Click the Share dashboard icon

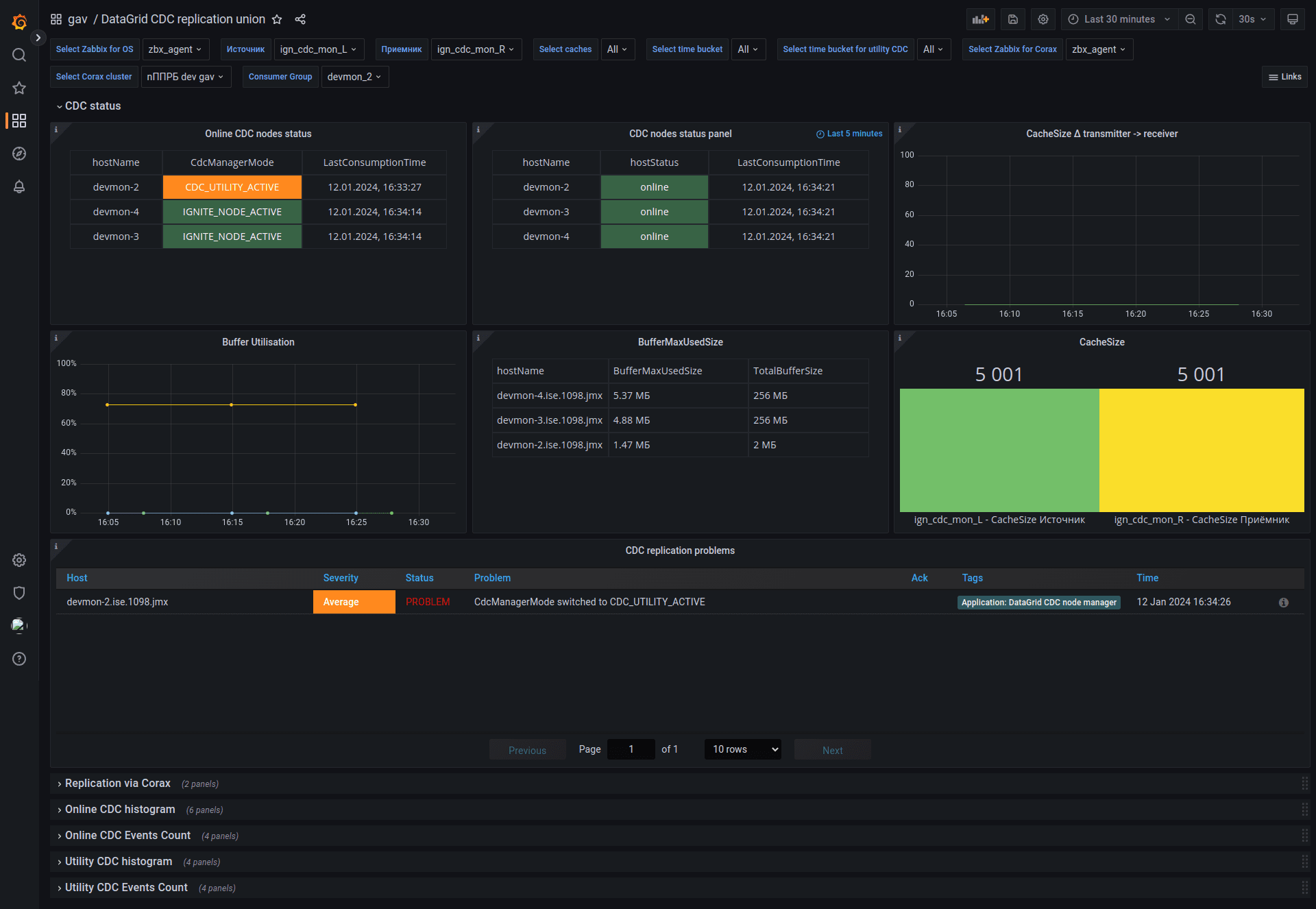point(300,19)
